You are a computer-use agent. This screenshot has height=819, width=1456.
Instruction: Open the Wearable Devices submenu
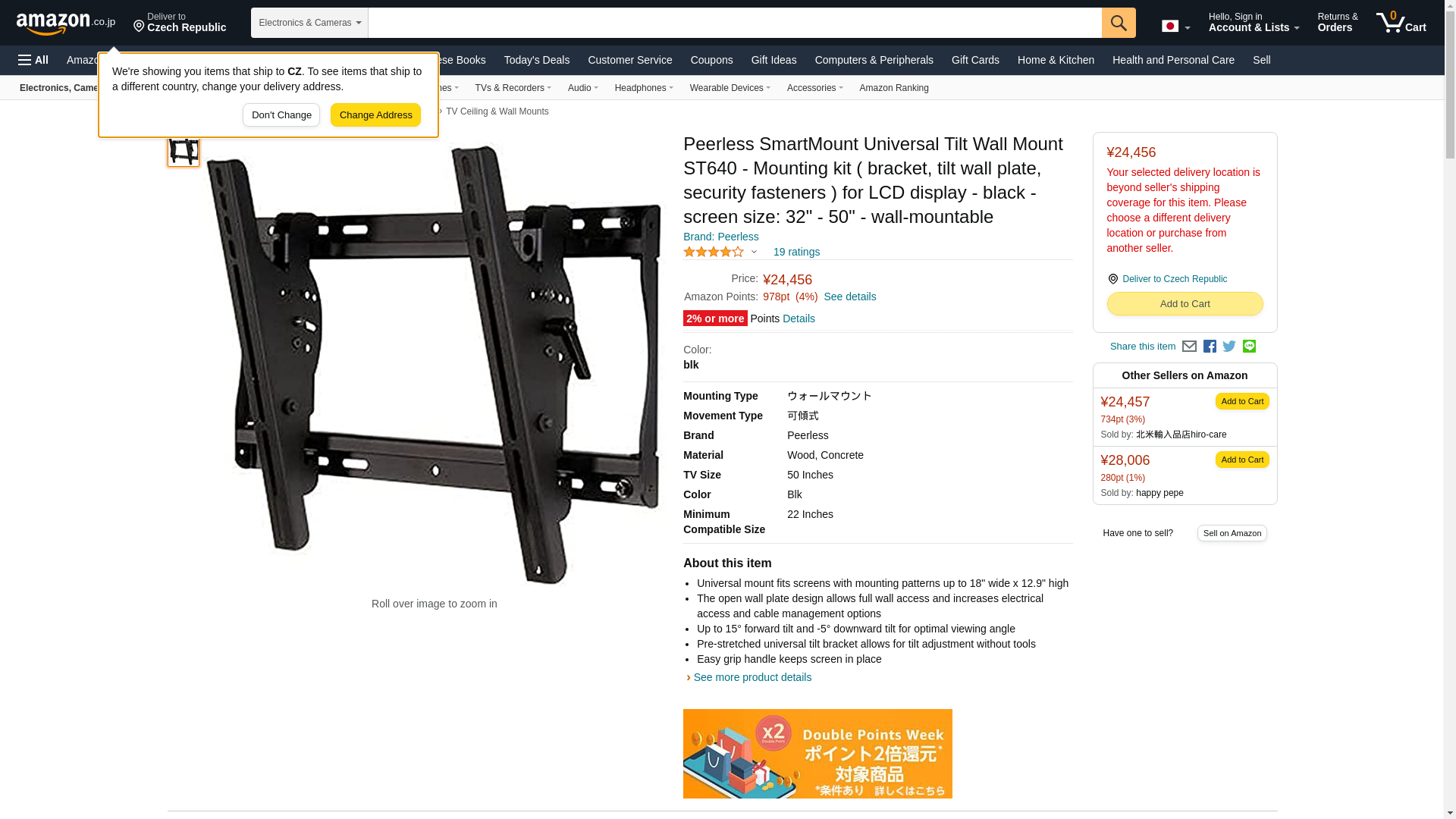[730, 88]
